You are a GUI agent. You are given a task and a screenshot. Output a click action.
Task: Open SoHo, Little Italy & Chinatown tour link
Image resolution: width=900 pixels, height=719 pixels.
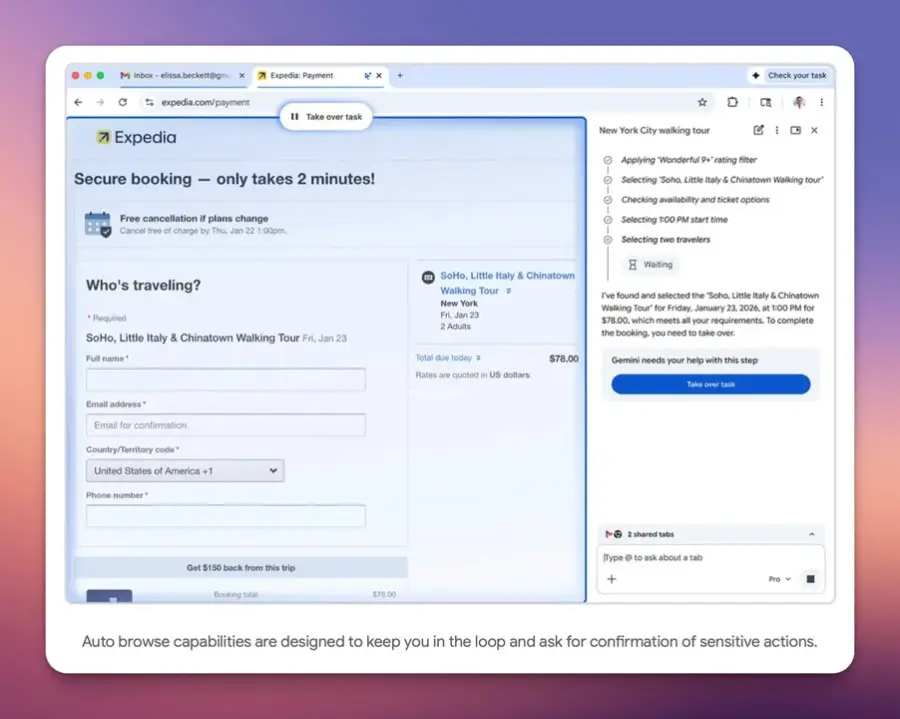[x=507, y=283]
